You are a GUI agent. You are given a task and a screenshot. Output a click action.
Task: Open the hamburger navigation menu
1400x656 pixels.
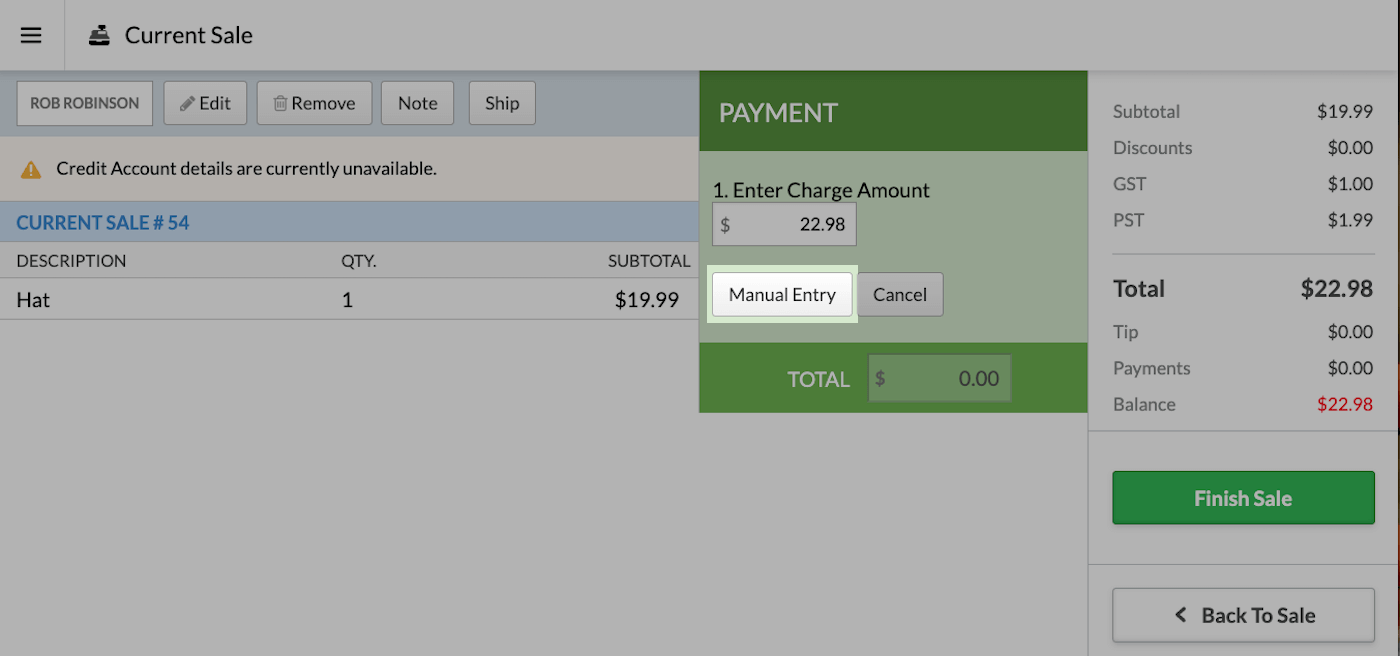[31, 35]
